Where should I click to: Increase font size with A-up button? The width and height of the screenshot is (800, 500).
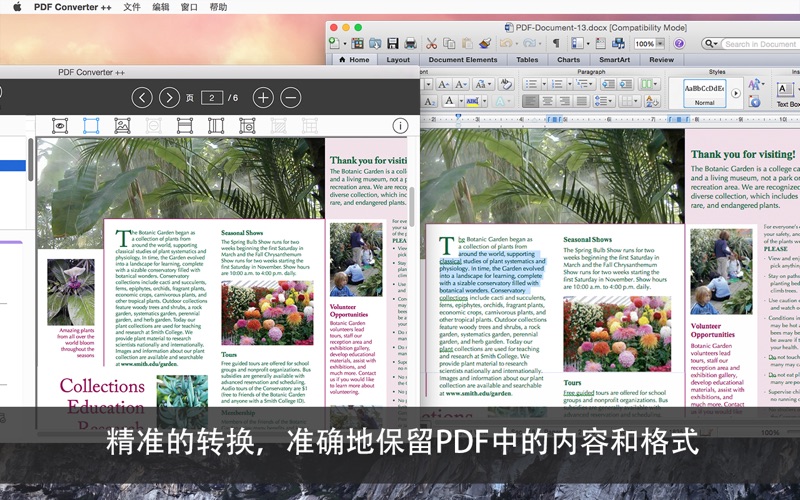tap(444, 84)
